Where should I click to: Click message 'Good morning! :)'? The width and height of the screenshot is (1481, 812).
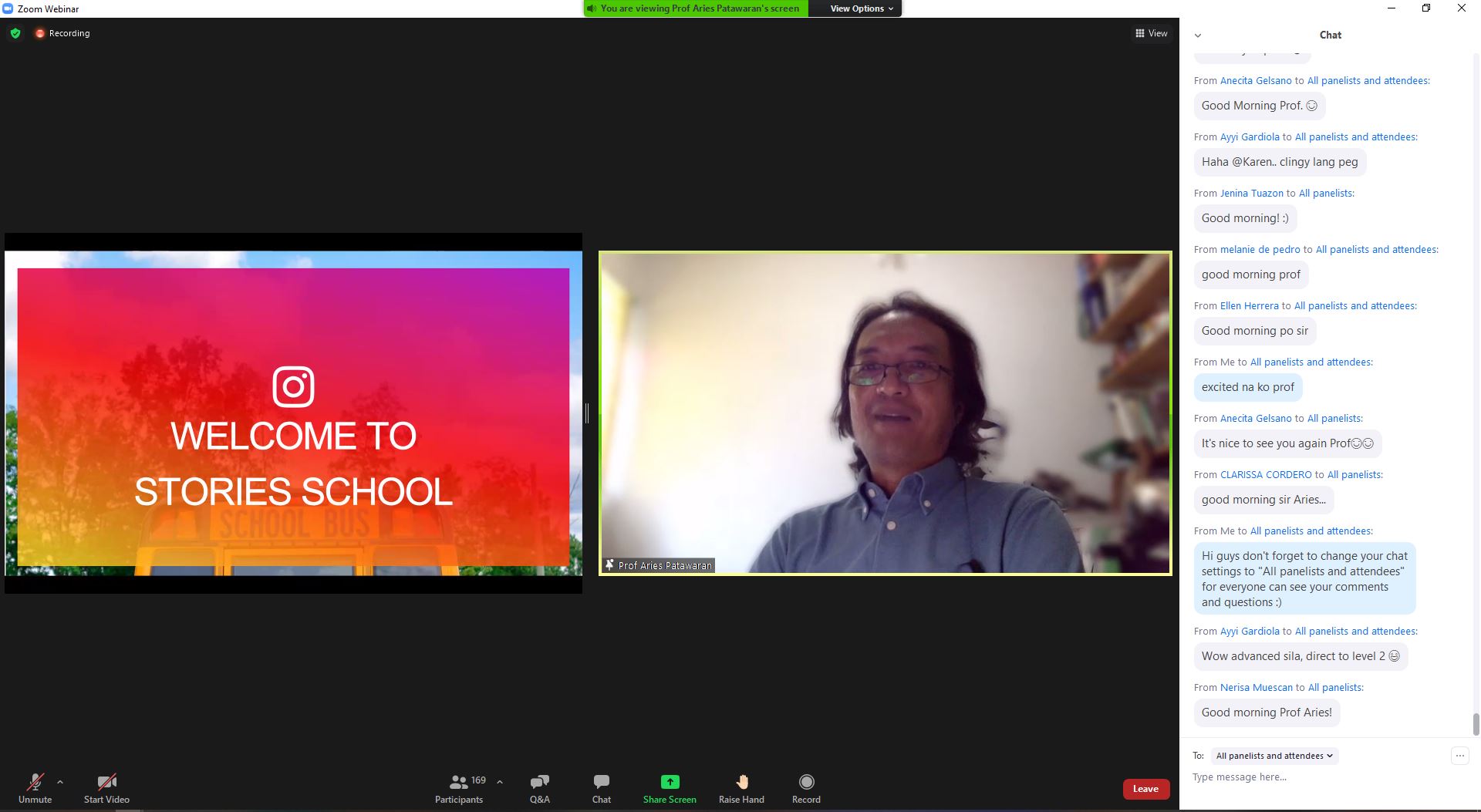[1245, 218]
